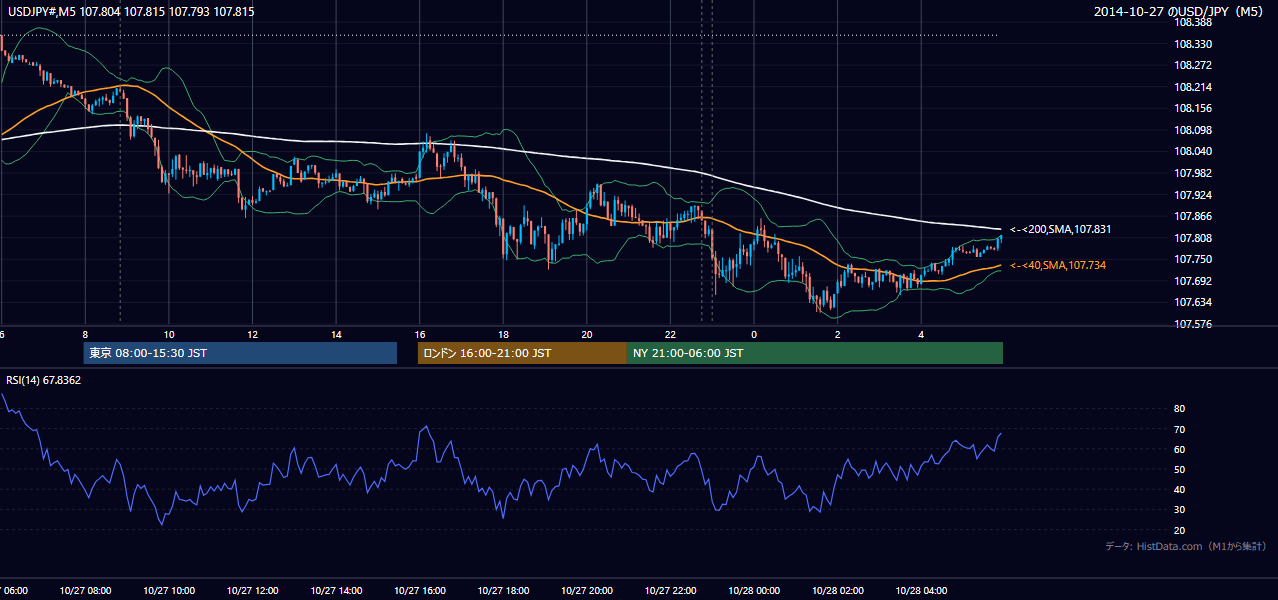1278x600 pixels.
Task: Click price axis value 107.866
Action: pos(1193,216)
